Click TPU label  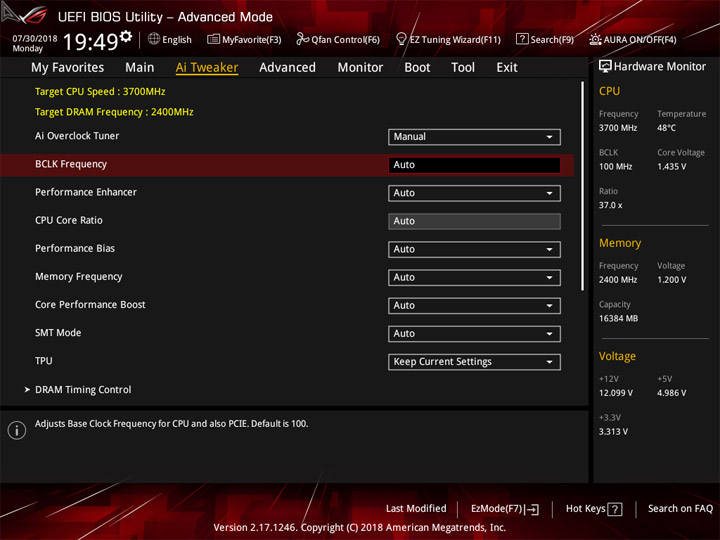(44, 361)
